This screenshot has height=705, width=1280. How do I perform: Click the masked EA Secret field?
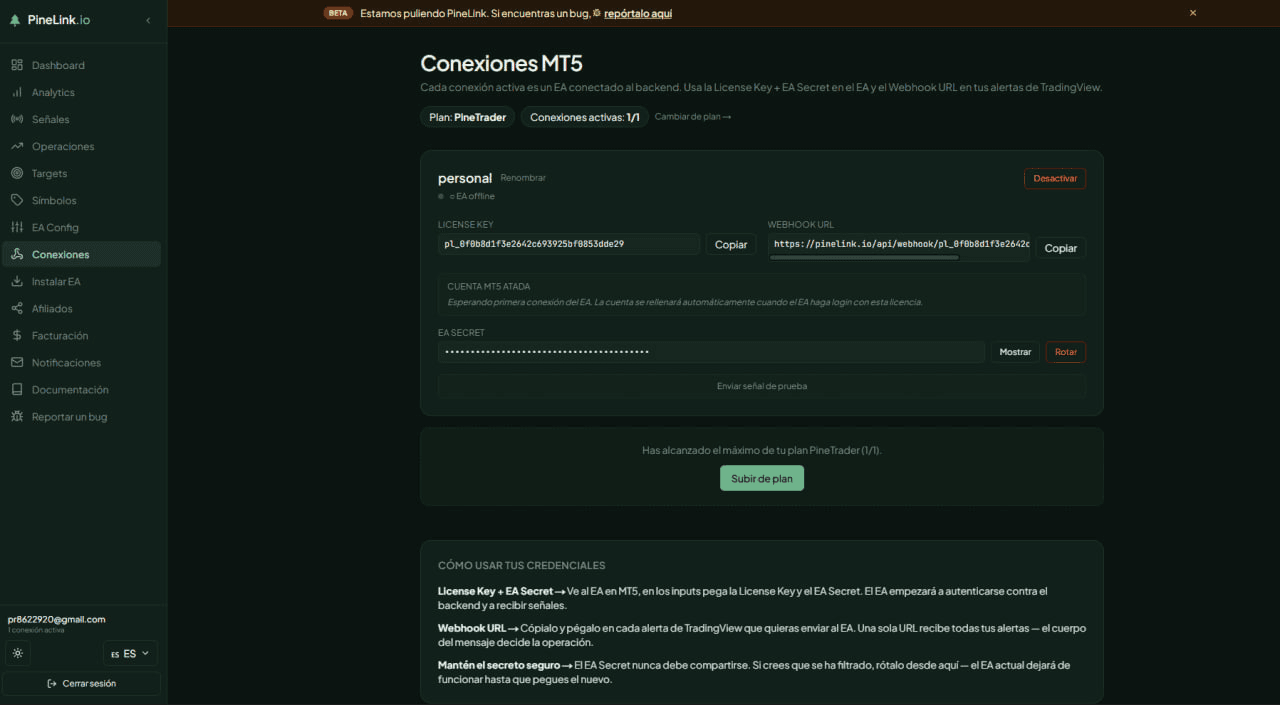[x=711, y=352]
